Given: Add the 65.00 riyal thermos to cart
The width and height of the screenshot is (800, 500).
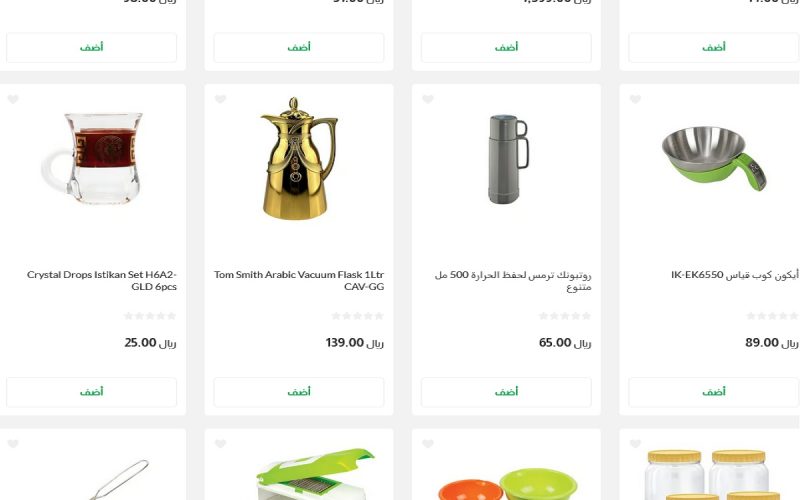Looking at the screenshot, I should click(506, 392).
